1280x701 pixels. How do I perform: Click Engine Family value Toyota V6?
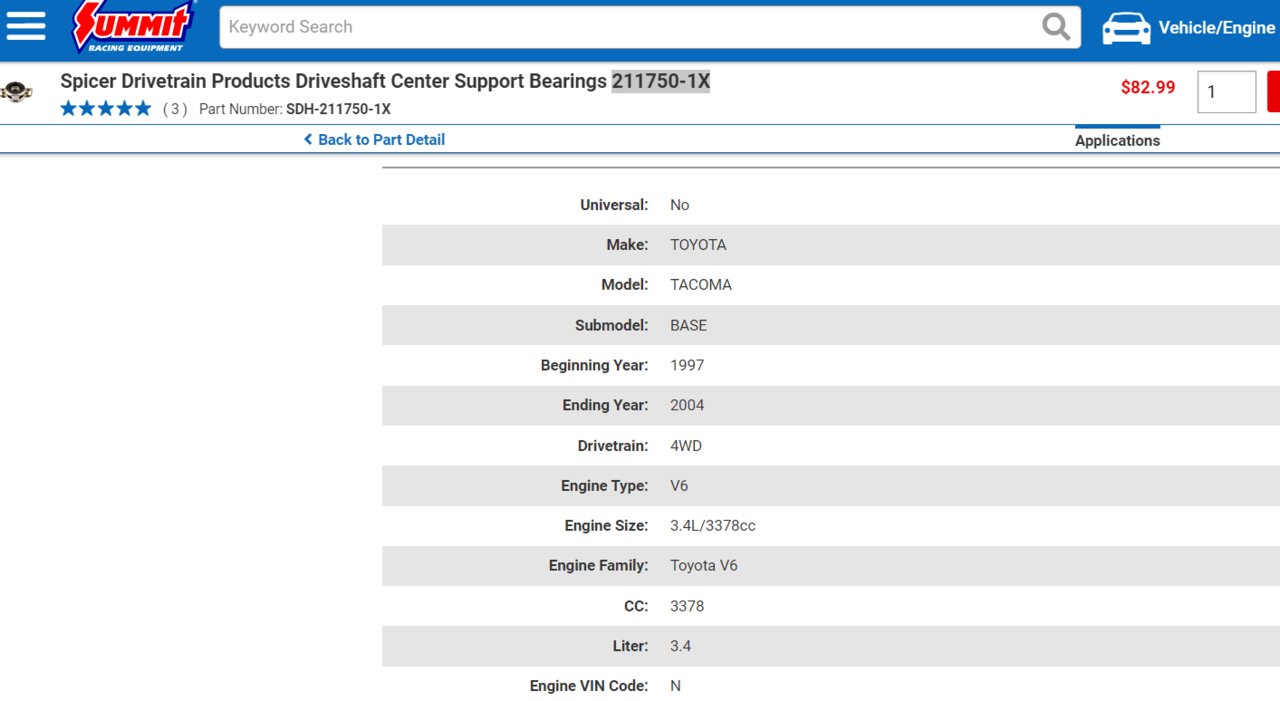pyautogui.click(x=704, y=566)
